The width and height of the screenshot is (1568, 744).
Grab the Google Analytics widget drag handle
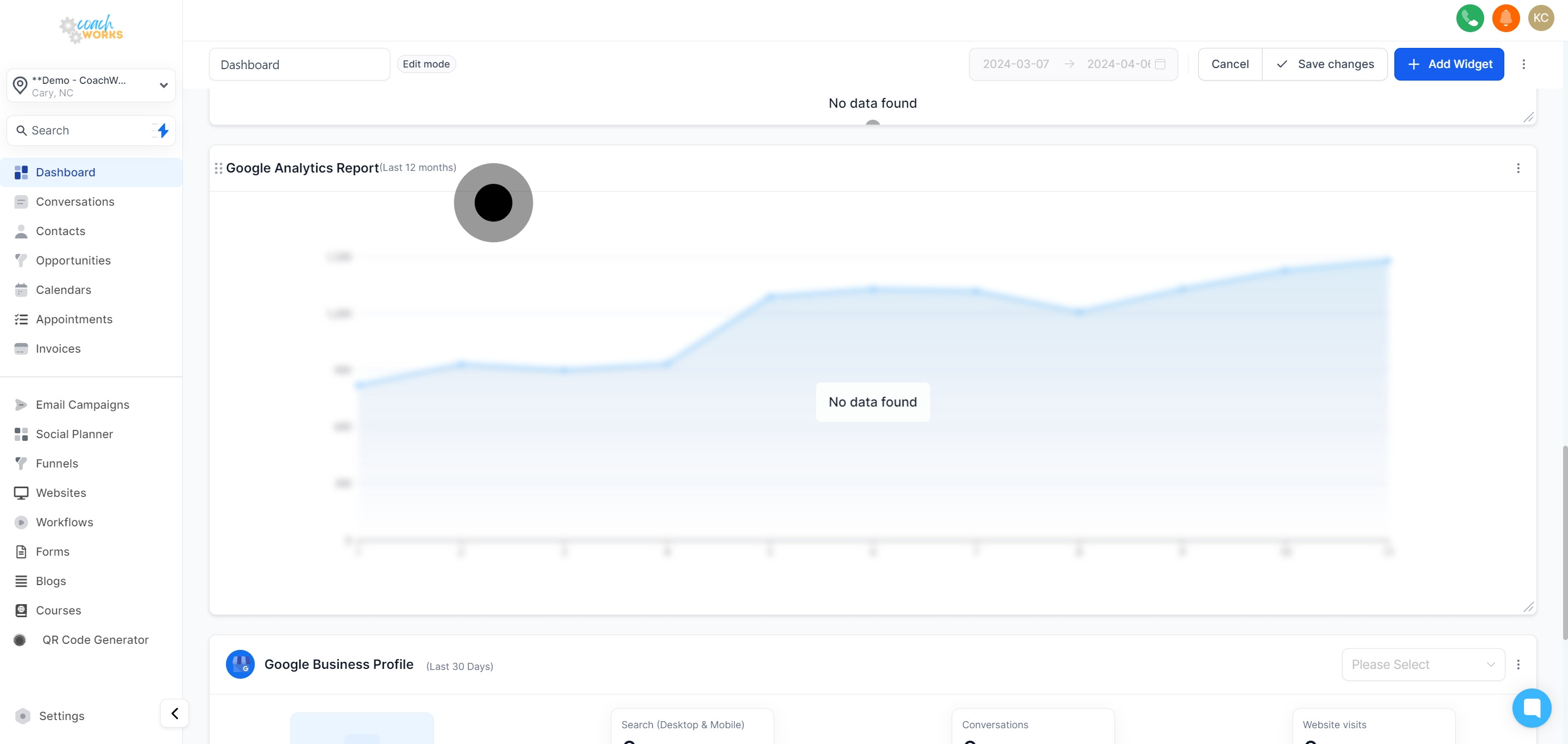click(218, 168)
